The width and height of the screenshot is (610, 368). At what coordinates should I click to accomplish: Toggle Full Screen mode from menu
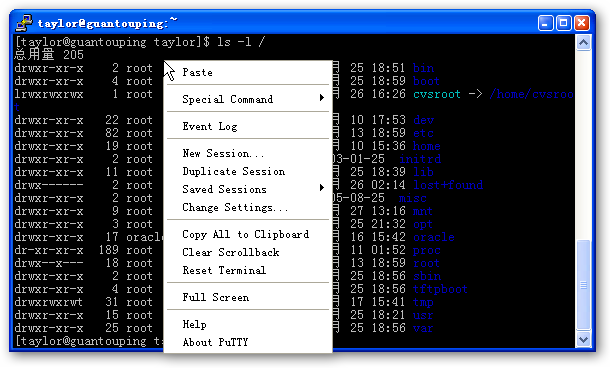pyautogui.click(x=247, y=297)
